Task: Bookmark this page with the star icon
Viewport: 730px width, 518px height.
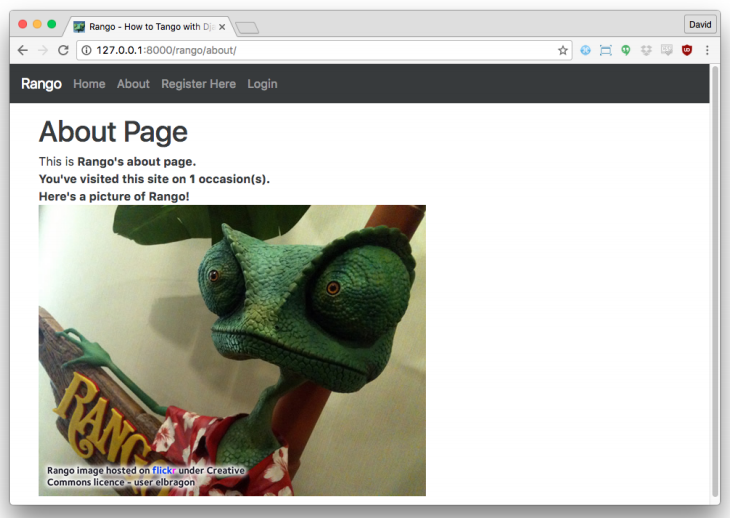Action: coord(562,50)
